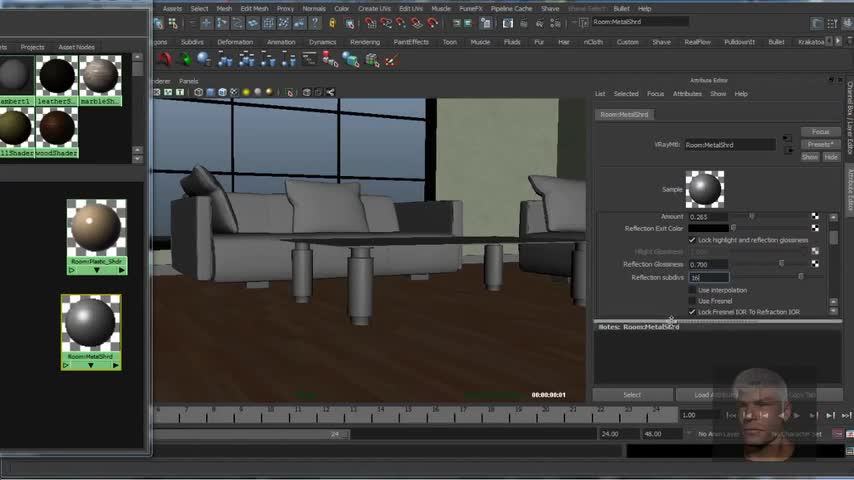854x480 pixels.
Task: Enable the Use interpolation checkbox
Action: click(x=692, y=290)
